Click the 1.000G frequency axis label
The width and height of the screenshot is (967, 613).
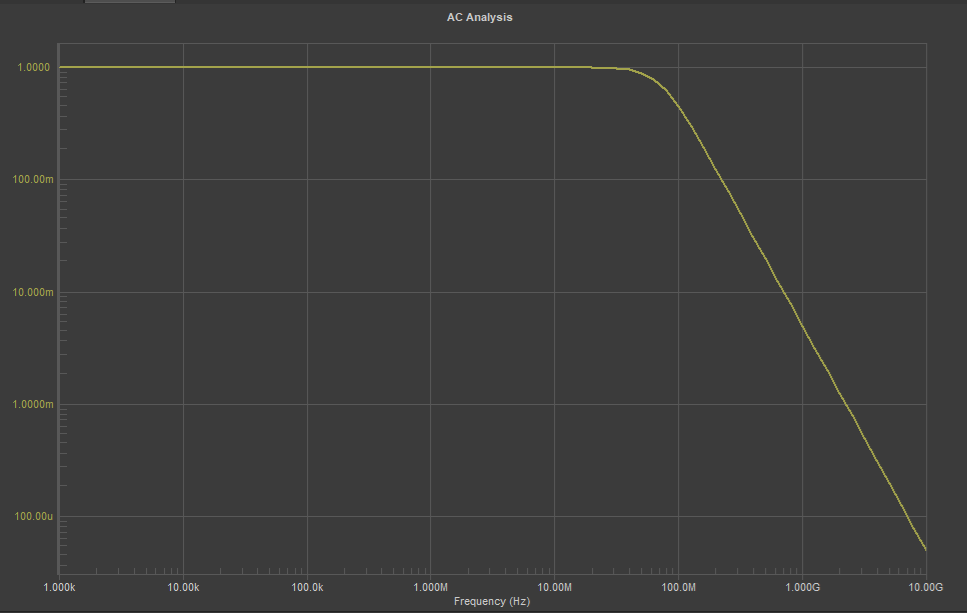pyautogui.click(x=802, y=587)
